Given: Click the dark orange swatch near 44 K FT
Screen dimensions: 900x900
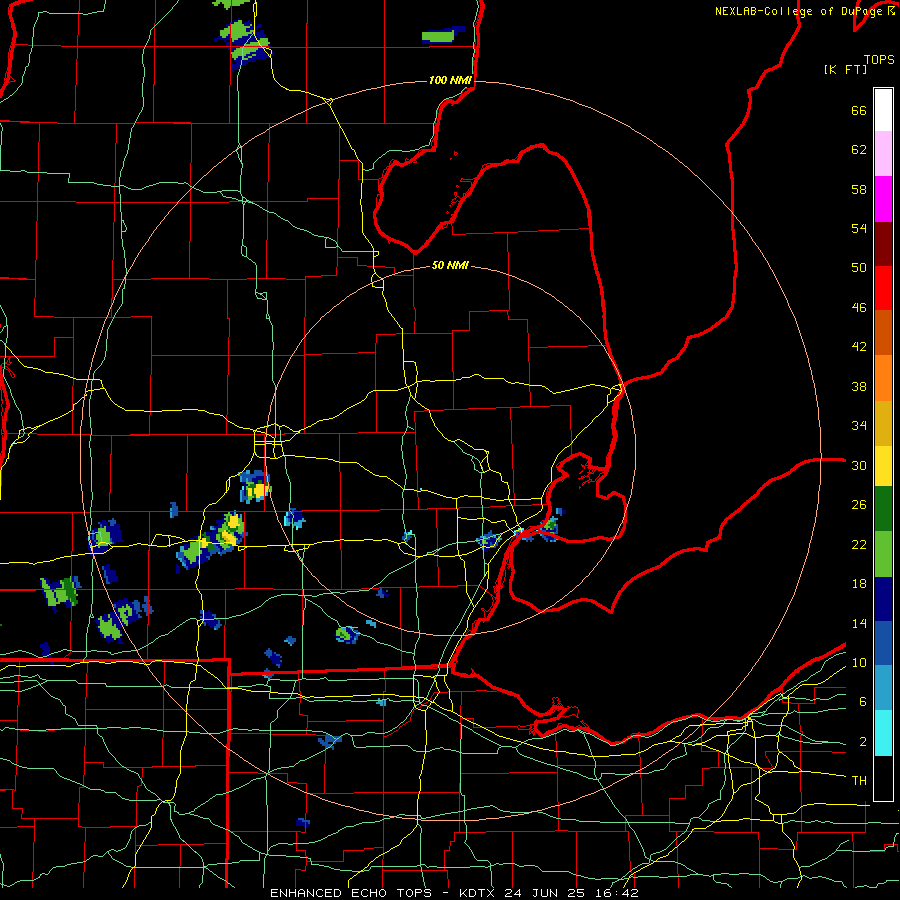Looking at the screenshot, I should coord(883,332).
